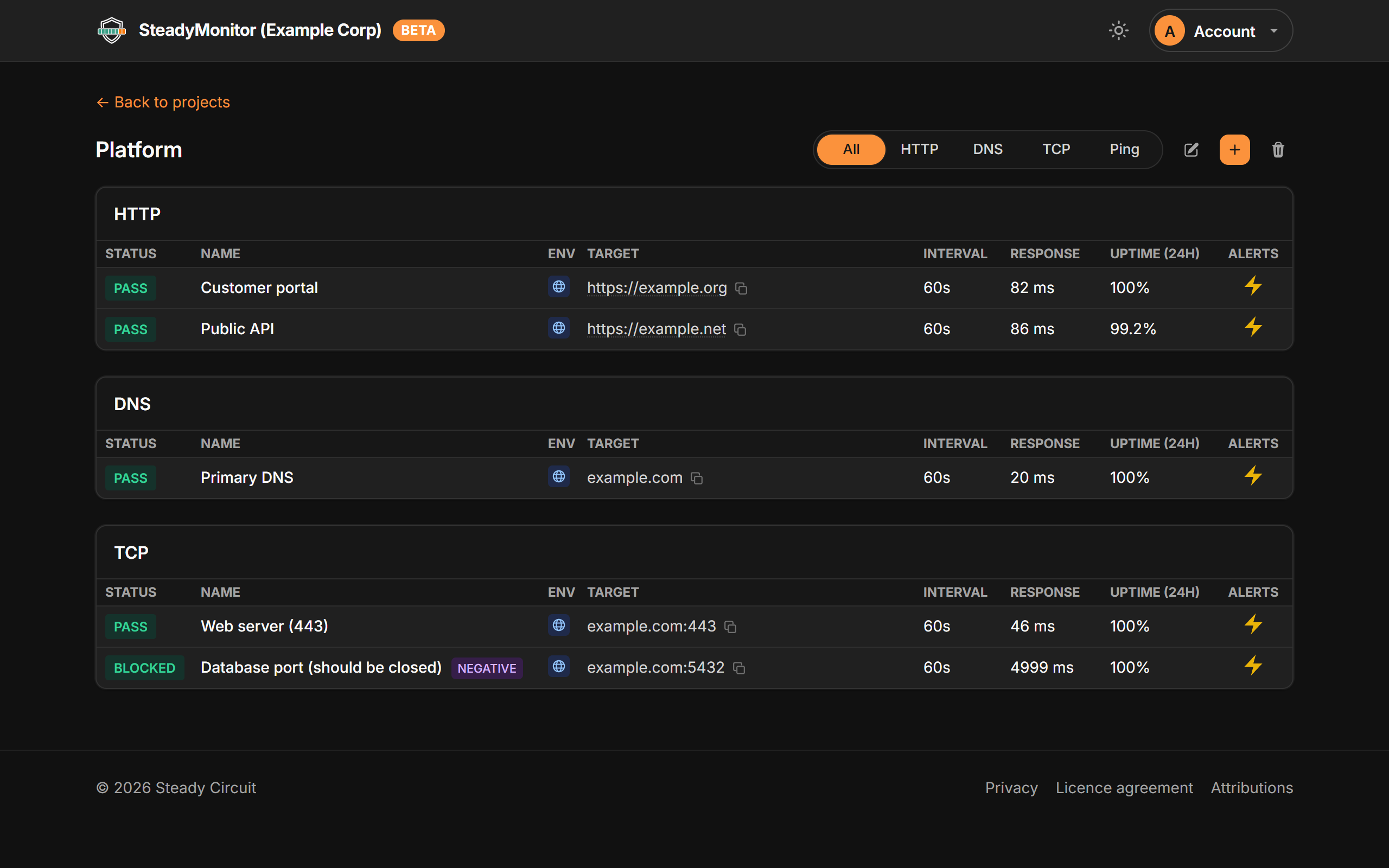Open alerts for Primary DNS
Viewport: 1389px width, 868px height.
[1253, 476]
